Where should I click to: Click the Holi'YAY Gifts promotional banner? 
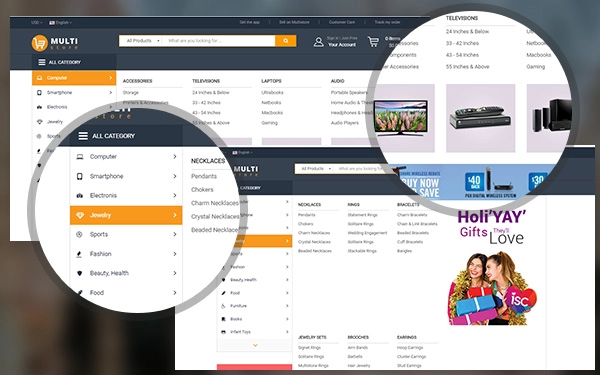click(x=492, y=268)
